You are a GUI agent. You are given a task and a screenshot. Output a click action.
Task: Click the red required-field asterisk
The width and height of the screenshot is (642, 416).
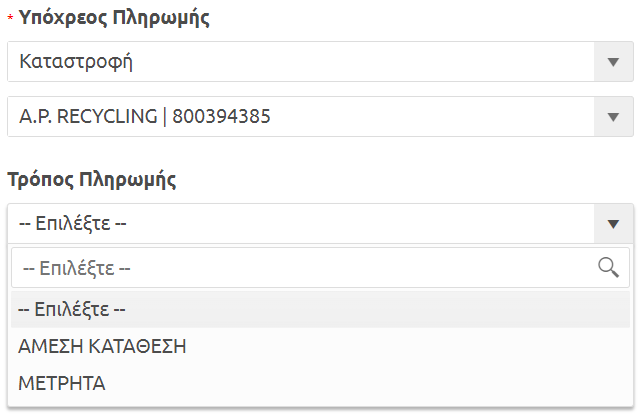coord(10,20)
